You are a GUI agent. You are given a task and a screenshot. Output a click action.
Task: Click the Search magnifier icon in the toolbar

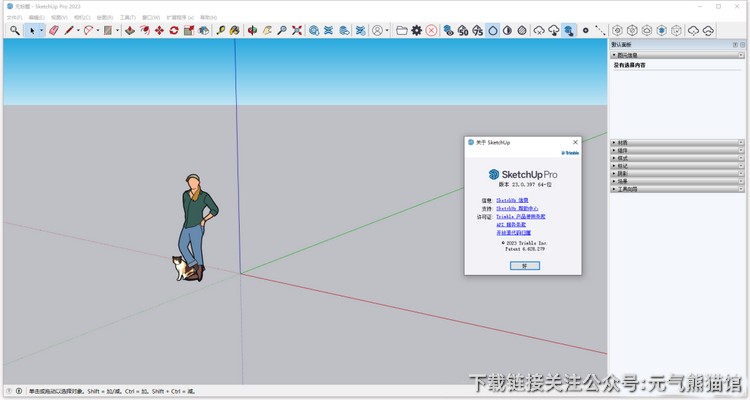[14, 31]
